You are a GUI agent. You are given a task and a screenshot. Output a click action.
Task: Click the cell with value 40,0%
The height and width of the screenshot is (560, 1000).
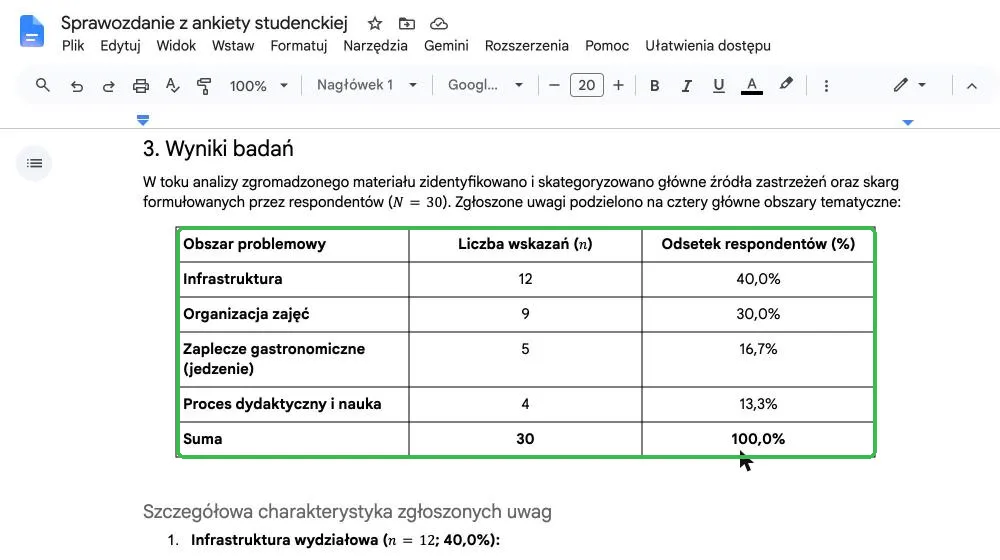tap(758, 279)
